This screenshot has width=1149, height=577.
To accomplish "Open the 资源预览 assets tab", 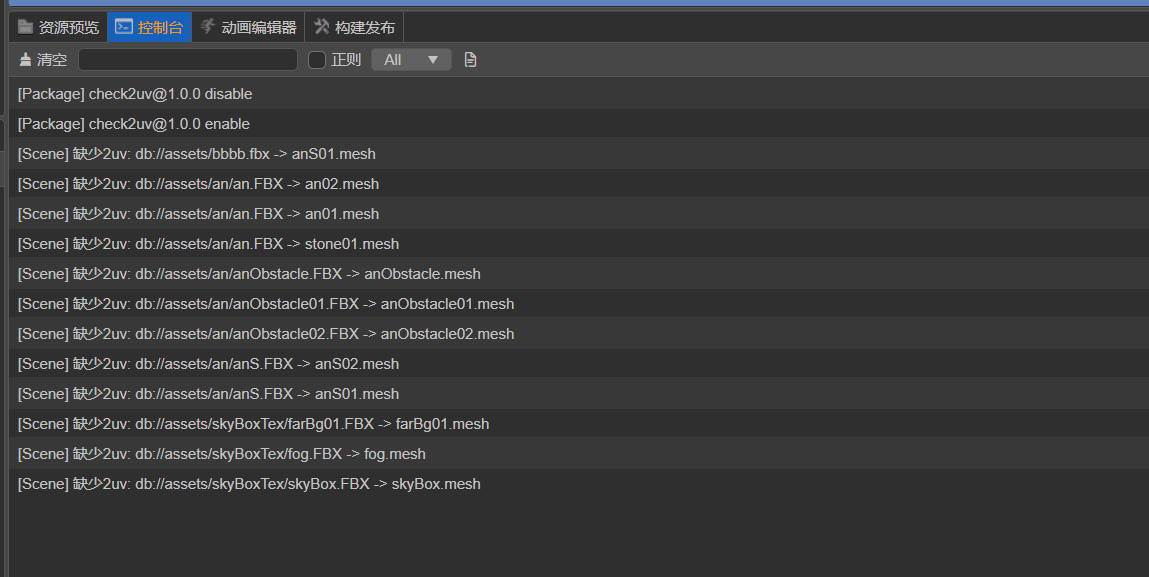I will point(58,27).
